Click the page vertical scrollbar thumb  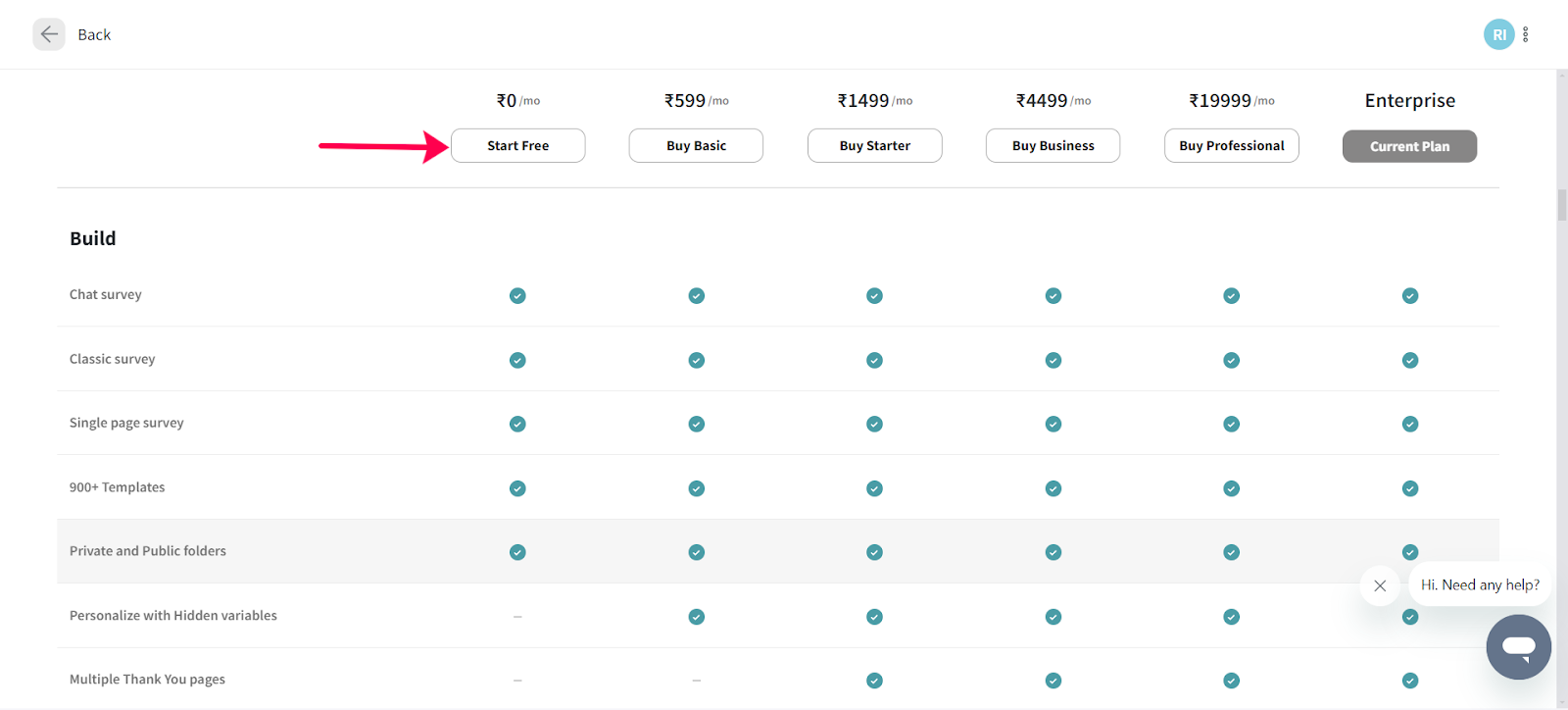1562,205
